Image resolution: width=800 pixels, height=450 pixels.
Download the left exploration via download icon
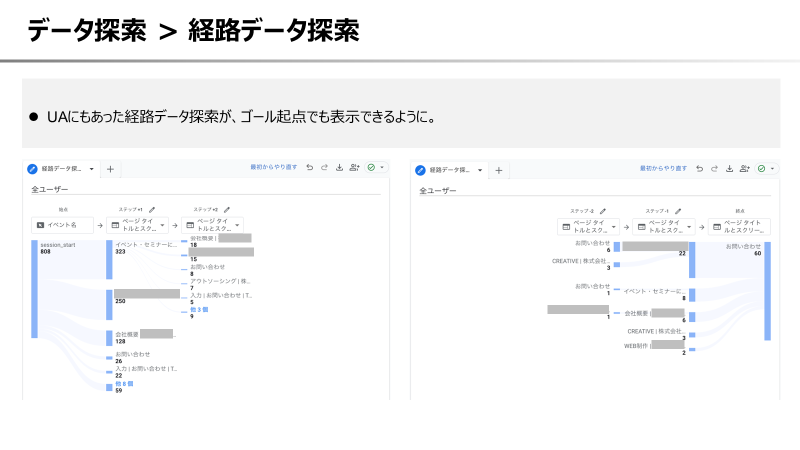pos(340,169)
